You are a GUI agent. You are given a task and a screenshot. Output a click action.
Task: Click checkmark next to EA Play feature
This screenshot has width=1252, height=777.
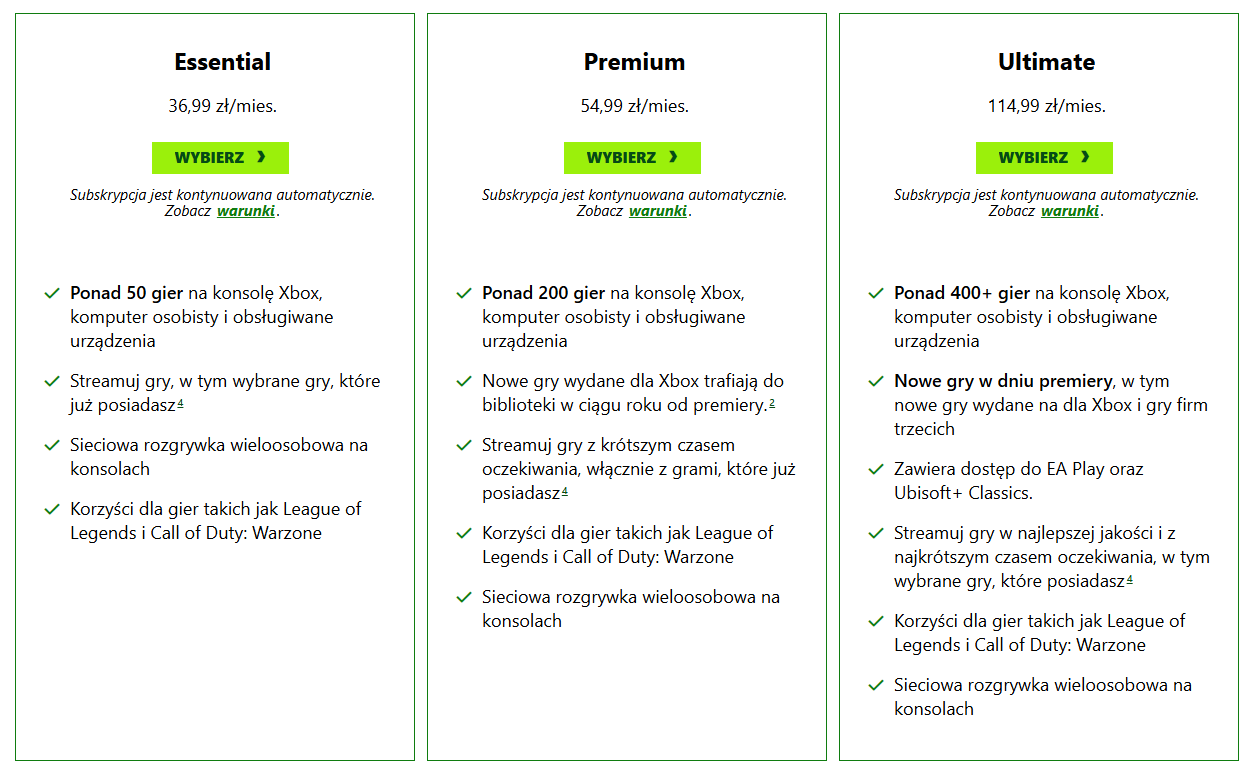click(x=876, y=470)
